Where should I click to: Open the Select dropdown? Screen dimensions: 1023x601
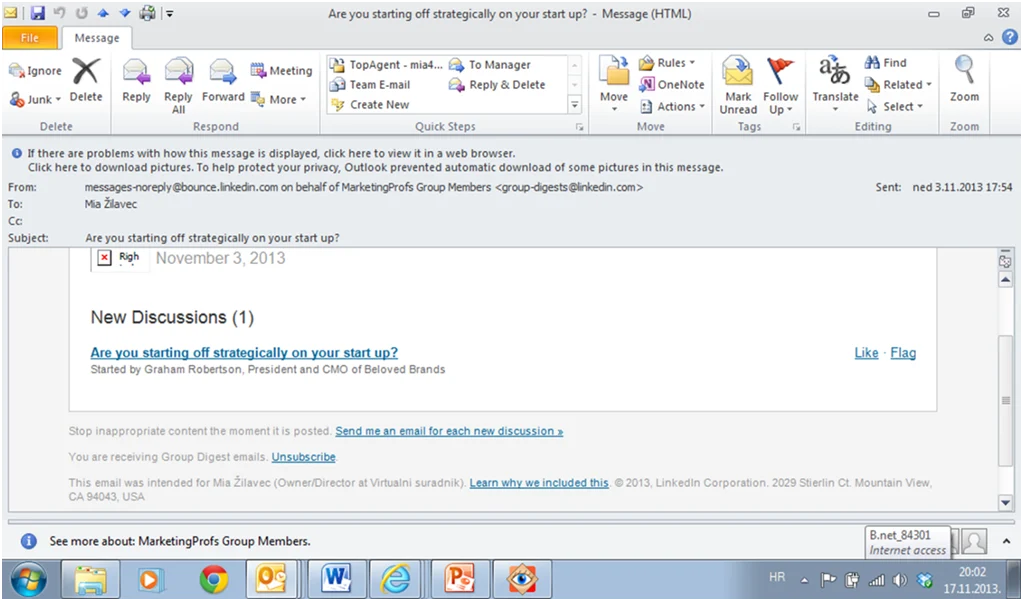point(894,106)
